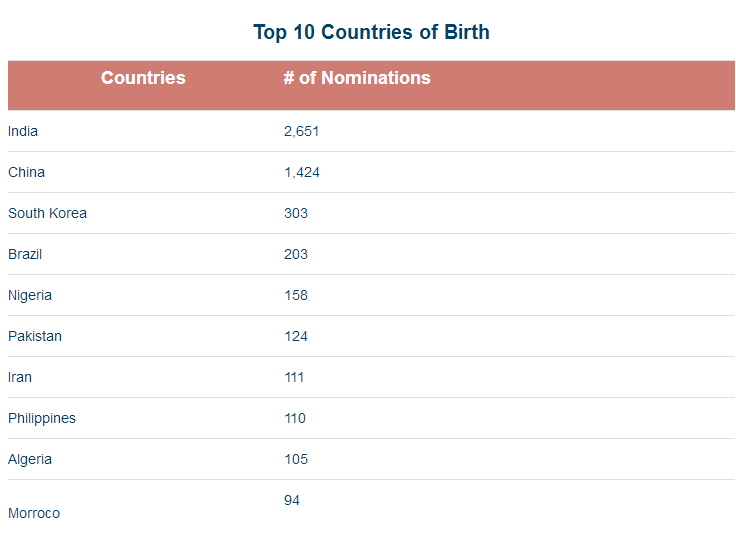Click Pakistan's value 124
Screen dimensions: 736x546
pyautogui.click(x=295, y=336)
